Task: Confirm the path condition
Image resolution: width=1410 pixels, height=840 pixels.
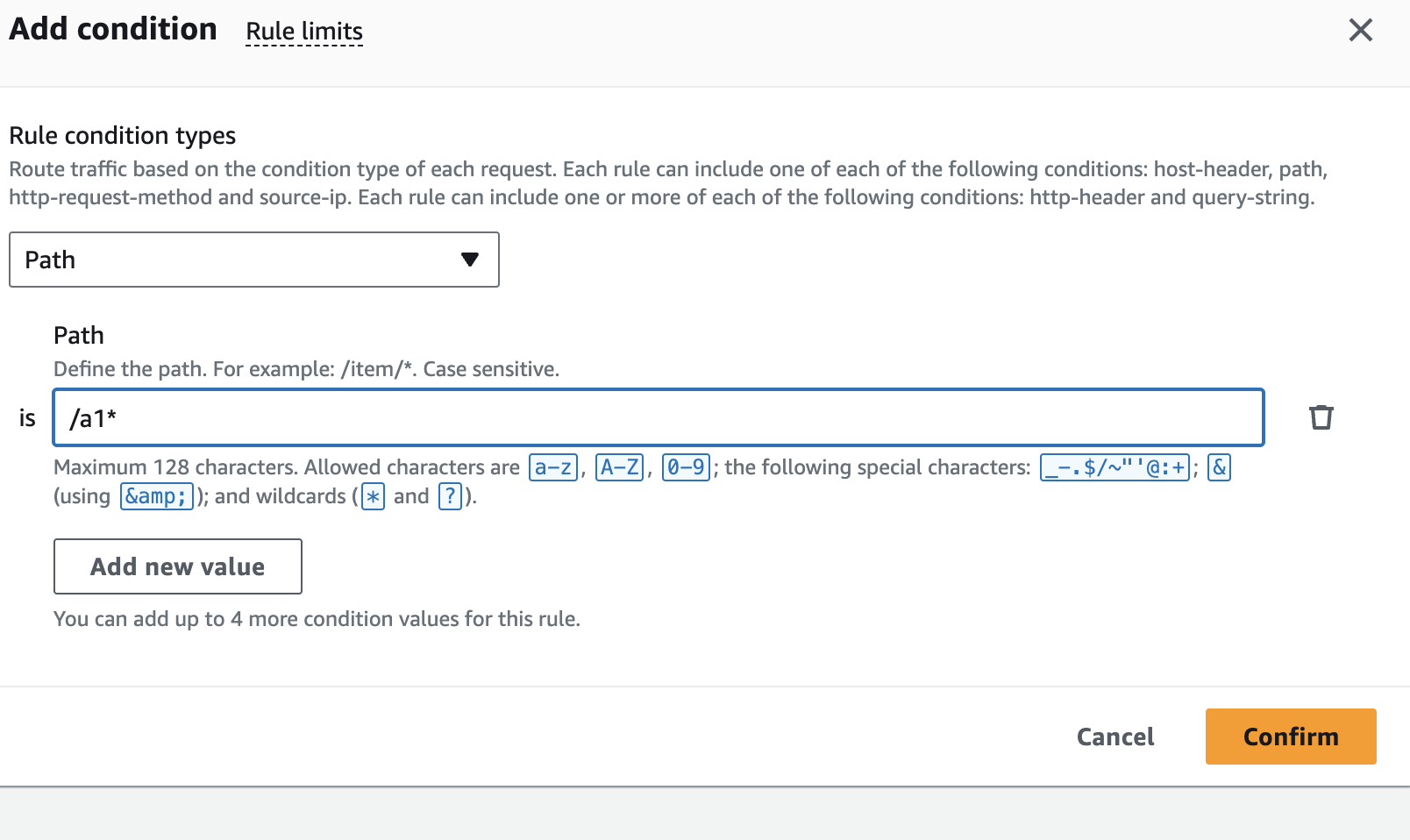Action: coord(1290,737)
